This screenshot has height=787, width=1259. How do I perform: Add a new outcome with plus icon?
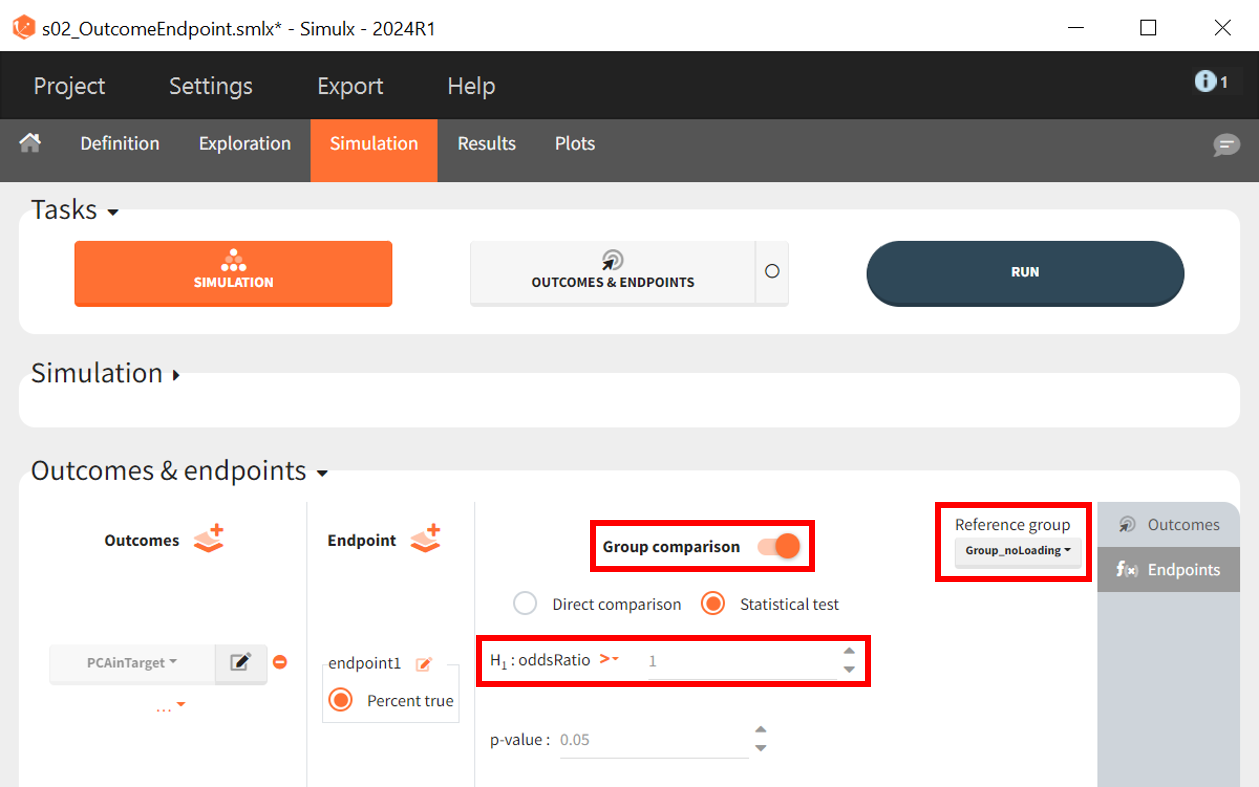209,539
